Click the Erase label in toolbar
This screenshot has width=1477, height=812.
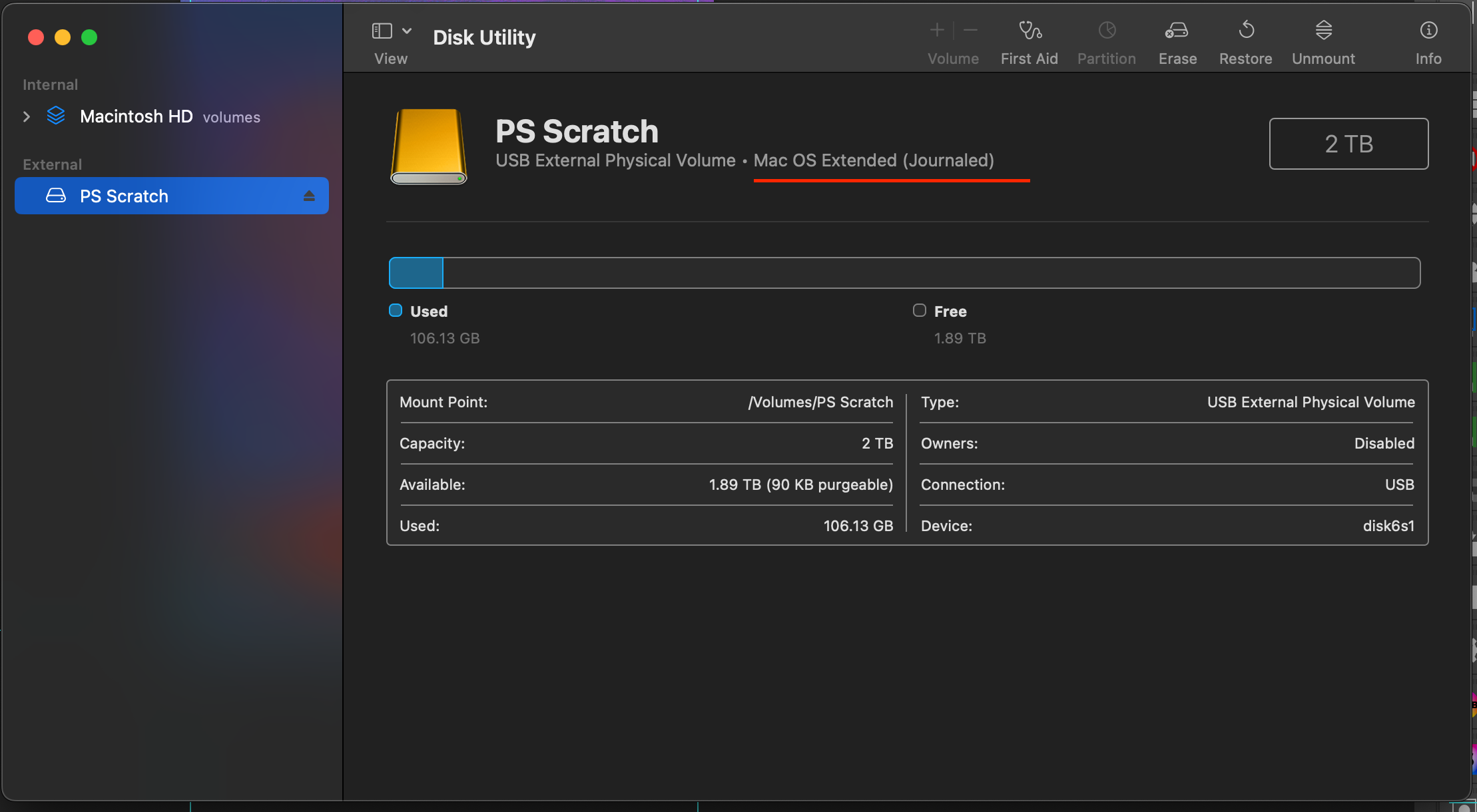coord(1177,59)
